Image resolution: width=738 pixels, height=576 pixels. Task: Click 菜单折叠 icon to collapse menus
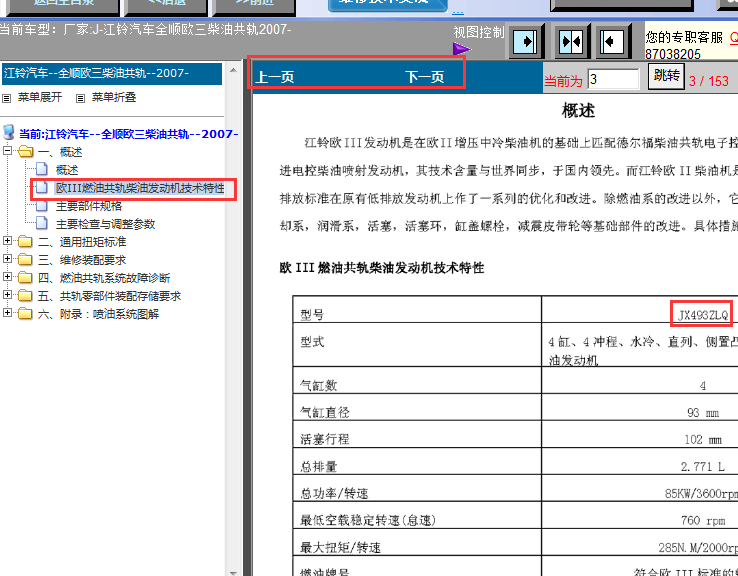coord(80,98)
